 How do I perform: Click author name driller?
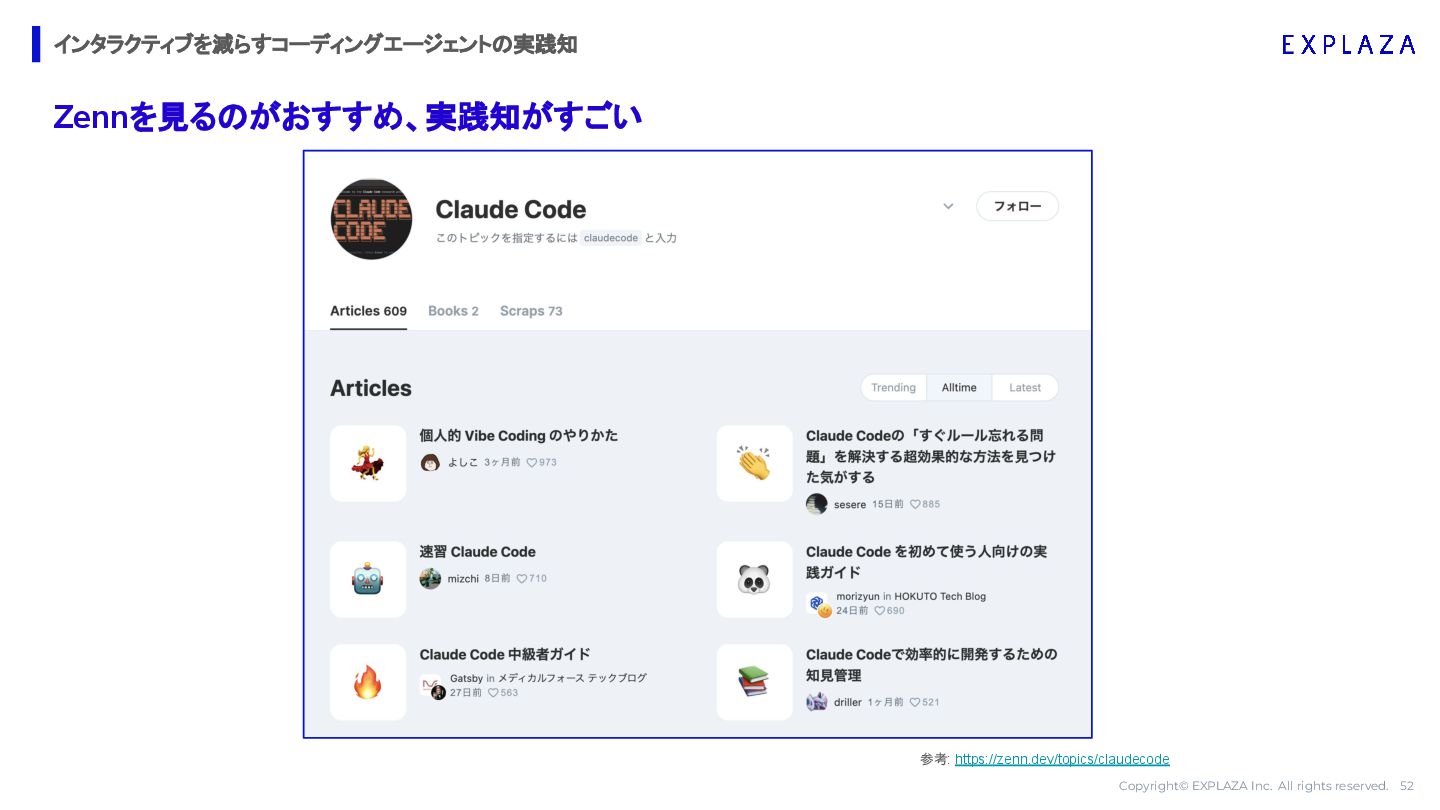pyautogui.click(x=848, y=702)
